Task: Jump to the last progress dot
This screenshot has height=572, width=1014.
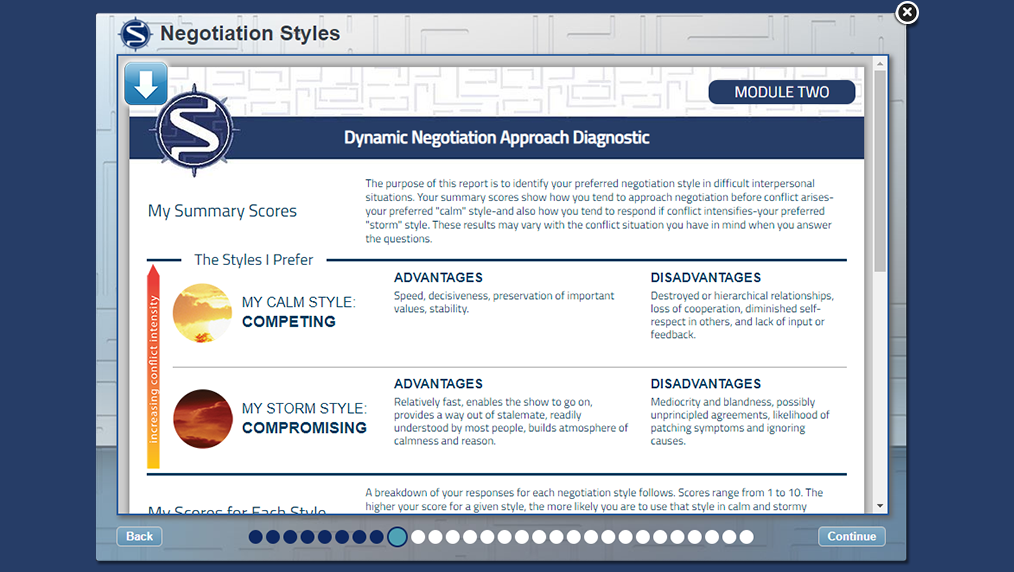Action: (746, 537)
